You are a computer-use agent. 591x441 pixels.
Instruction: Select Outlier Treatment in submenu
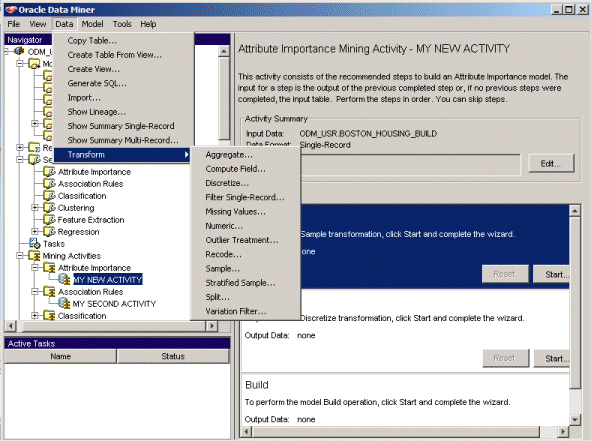(246, 240)
